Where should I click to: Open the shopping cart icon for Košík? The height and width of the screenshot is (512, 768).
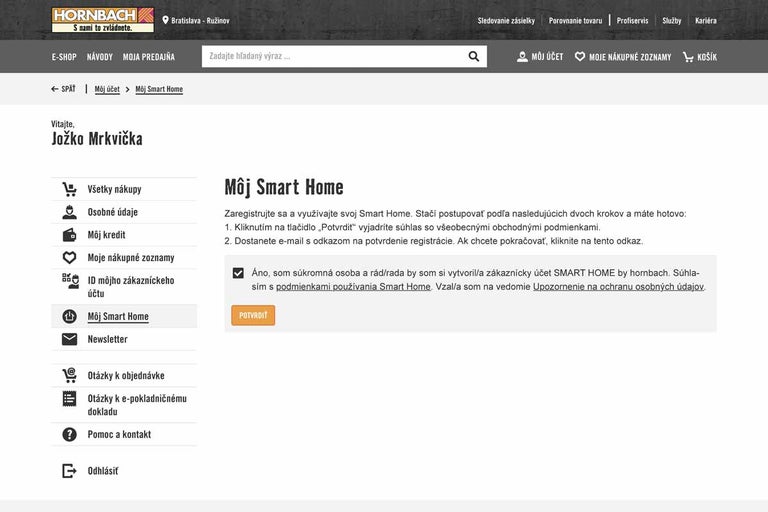coord(688,57)
